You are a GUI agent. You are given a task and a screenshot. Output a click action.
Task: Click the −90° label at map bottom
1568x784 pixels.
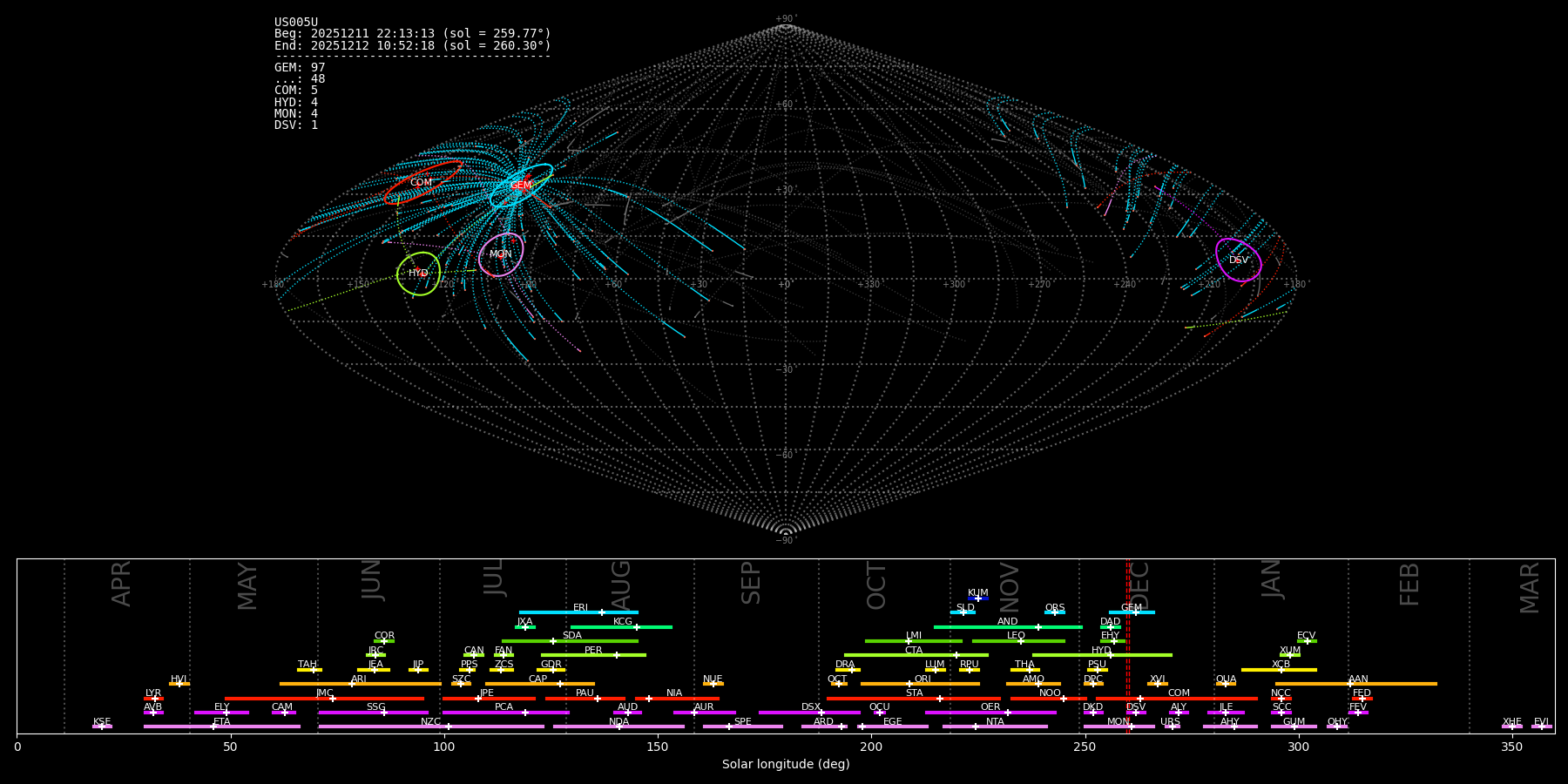786,541
